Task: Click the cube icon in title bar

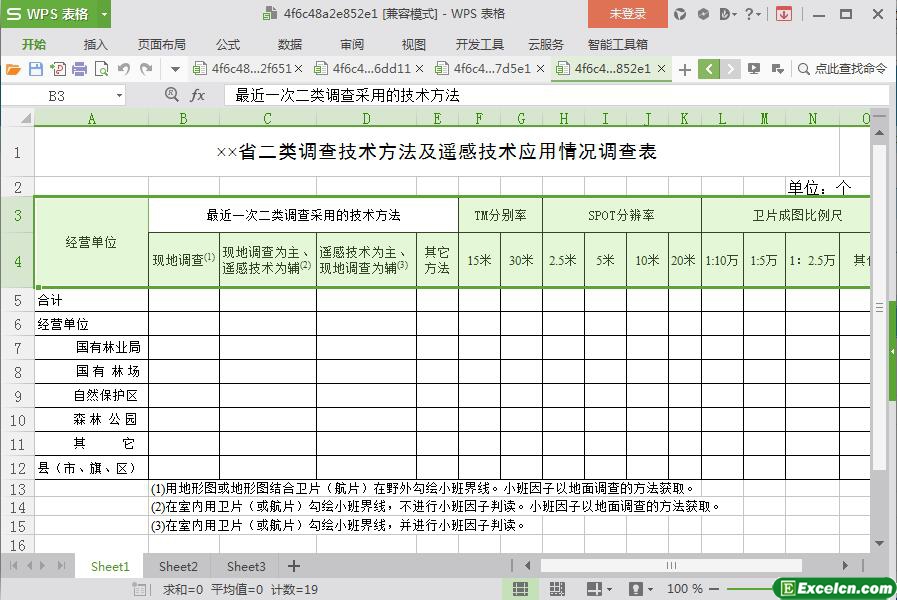Action: (x=703, y=14)
